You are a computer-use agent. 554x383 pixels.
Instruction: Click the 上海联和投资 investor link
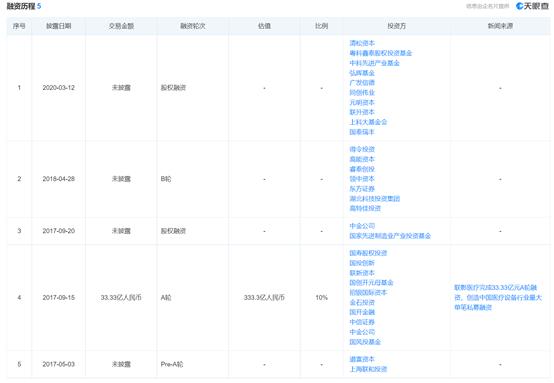[368, 369]
